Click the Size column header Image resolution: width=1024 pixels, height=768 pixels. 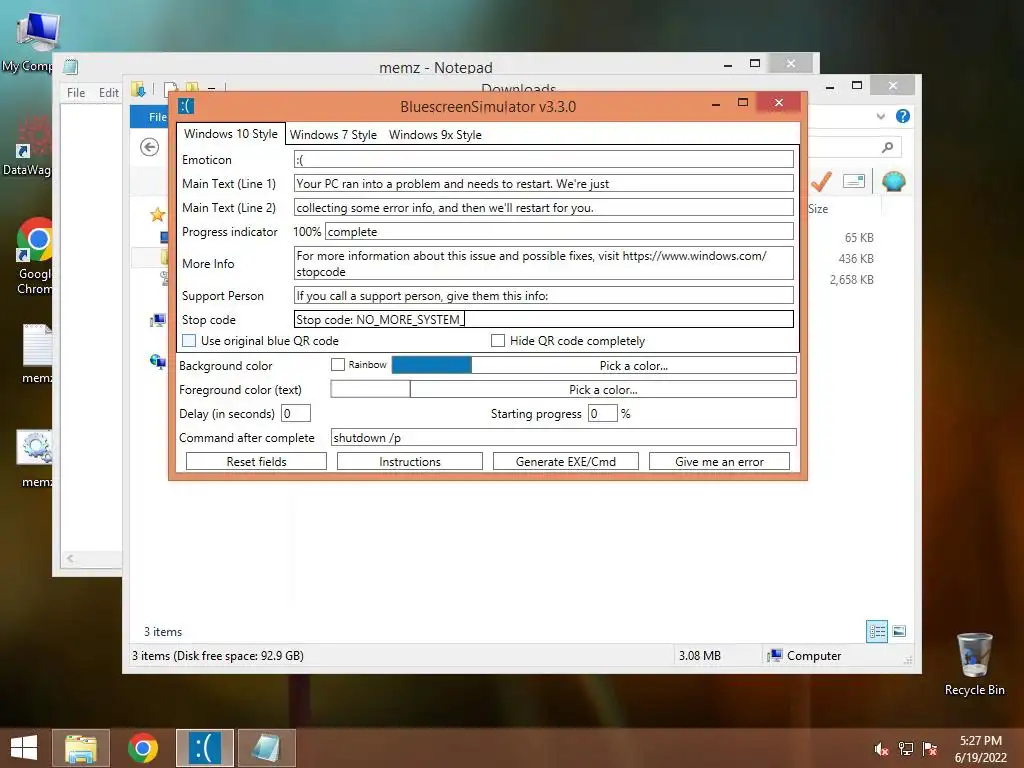(x=818, y=209)
